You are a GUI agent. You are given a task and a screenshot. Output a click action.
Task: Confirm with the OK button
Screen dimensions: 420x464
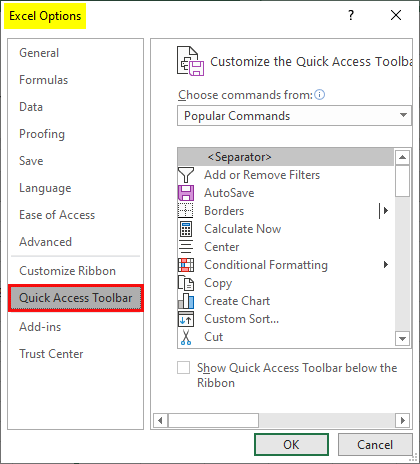pyautogui.click(x=291, y=444)
